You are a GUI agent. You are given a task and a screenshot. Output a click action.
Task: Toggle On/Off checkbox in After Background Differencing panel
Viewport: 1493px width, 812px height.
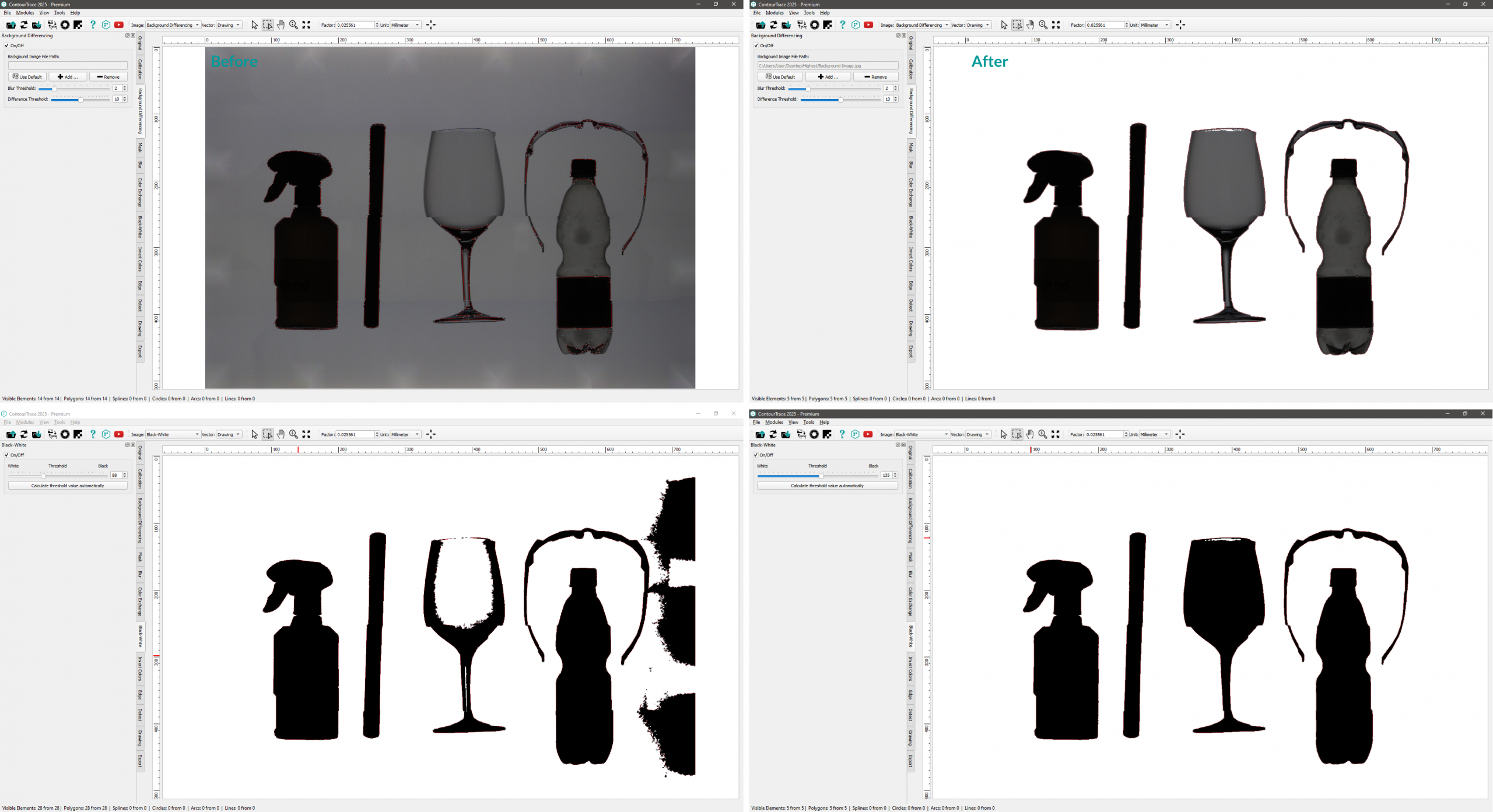click(756, 45)
